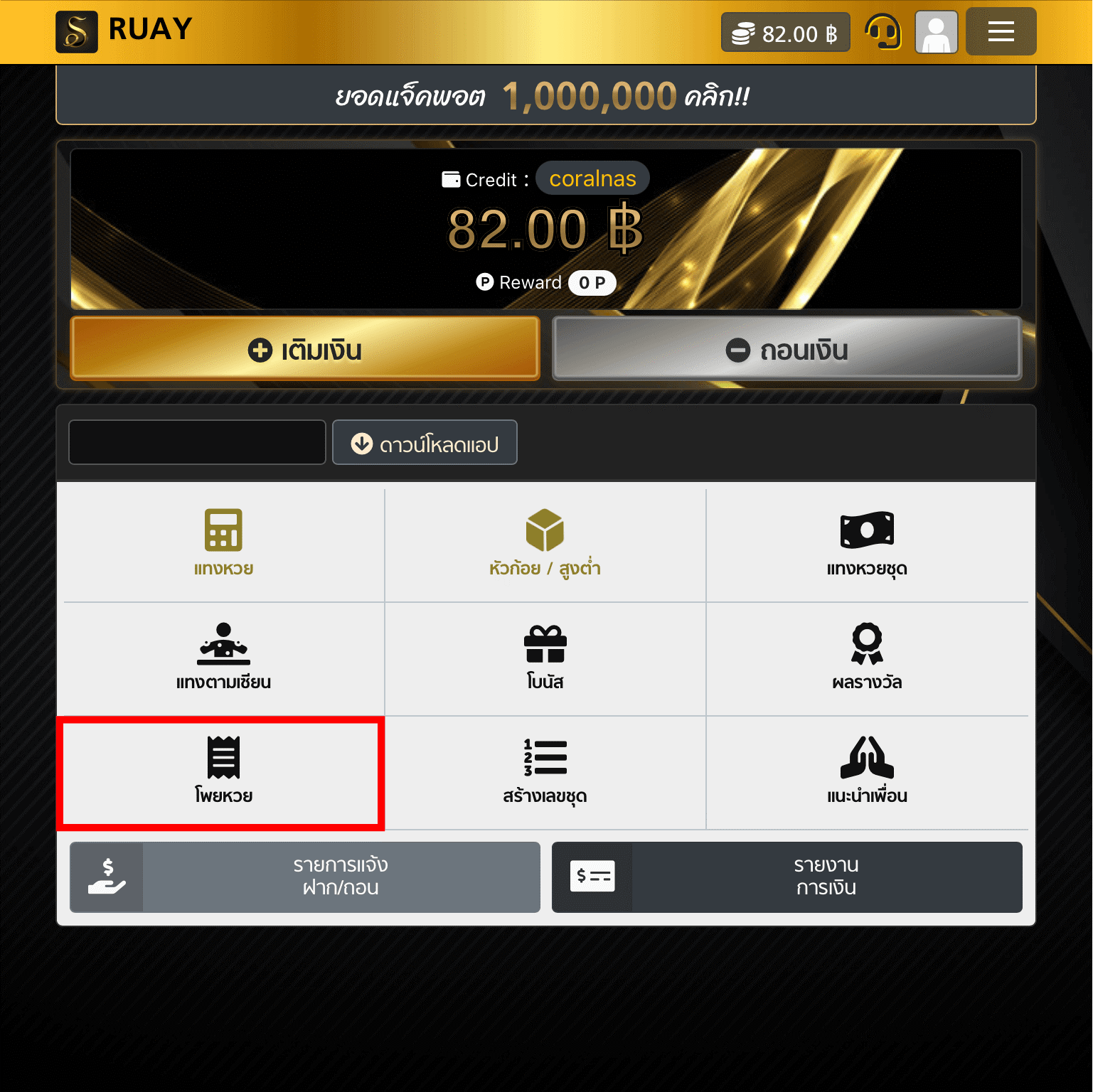The width and height of the screenshot is (1093, 1092).
Task: Open the แทงหวย calculator icon
Action: [x=223, y=530]
